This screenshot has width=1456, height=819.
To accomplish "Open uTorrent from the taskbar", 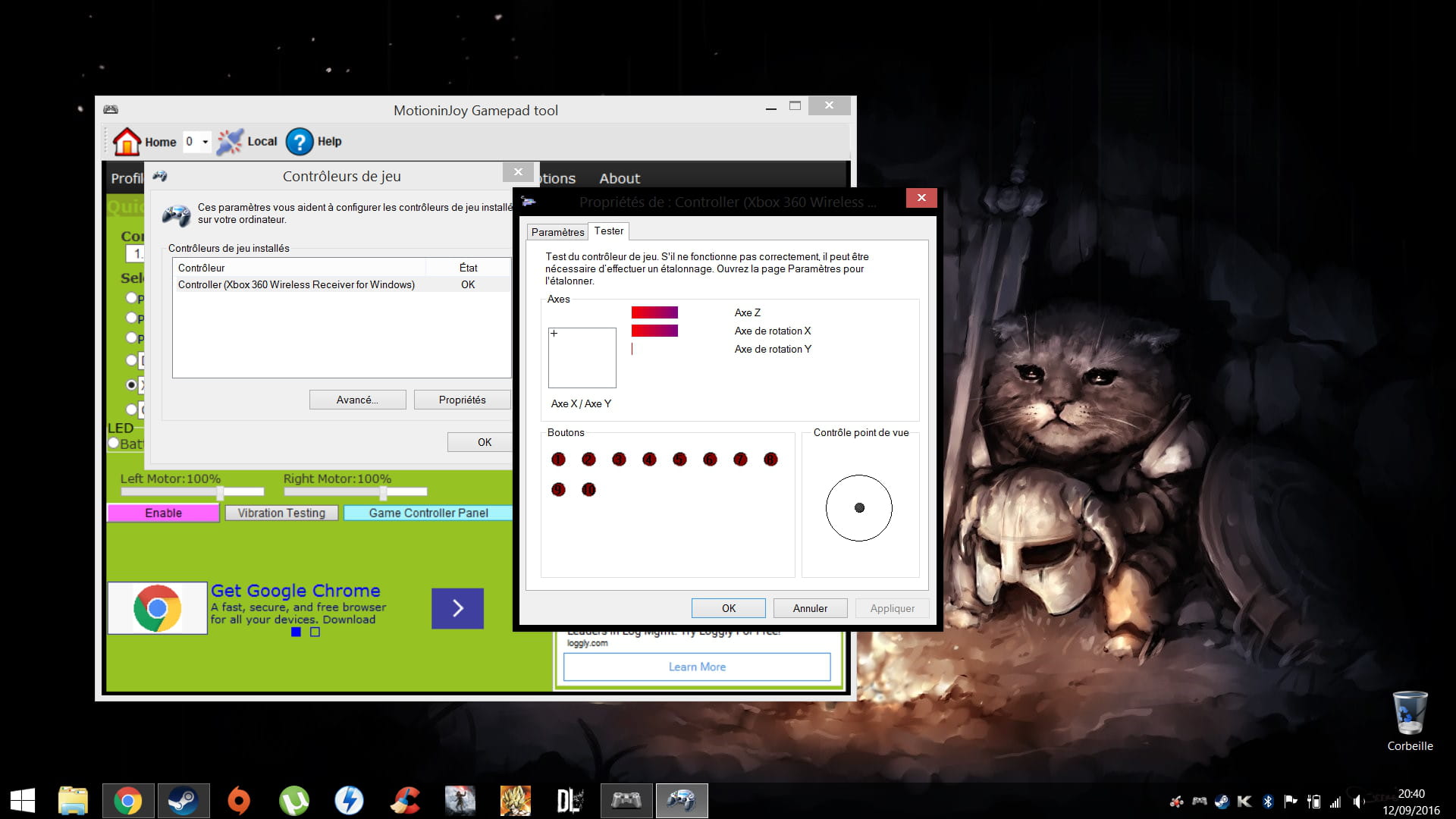I will click(x=294, y=801).
